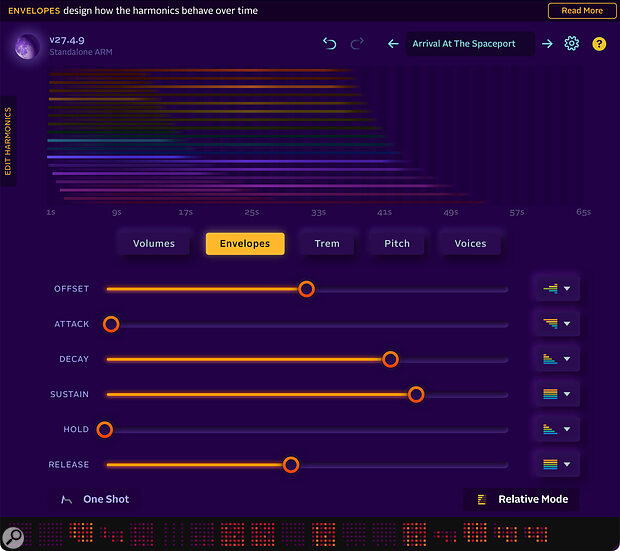Open settings via the gear icon
Image resolution: width=620 pixels, height=551 pixels.
(571, 43)
